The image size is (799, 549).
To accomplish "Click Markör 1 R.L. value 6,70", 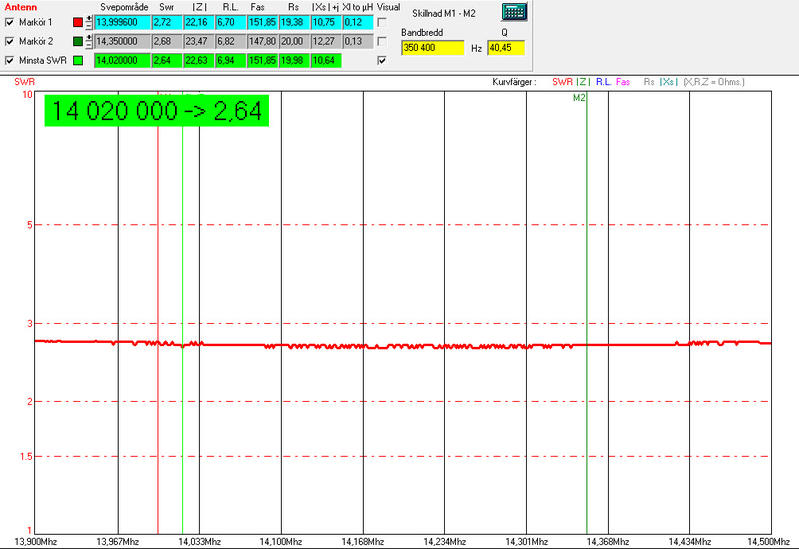I will point(230,22).
